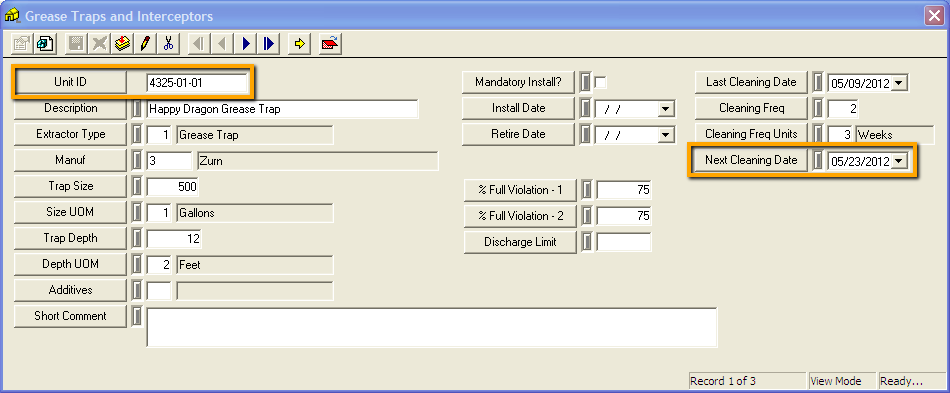Click the Size UOM code field

click(159, 213)
